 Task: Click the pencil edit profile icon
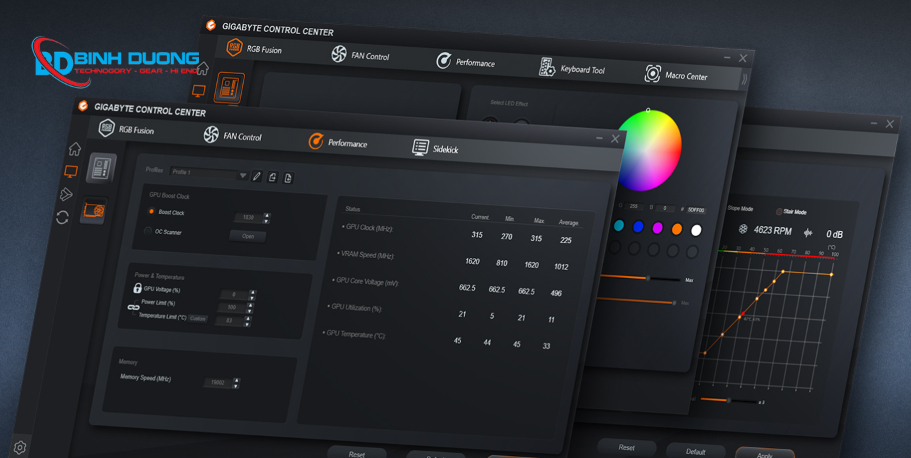tap(257, 177)
